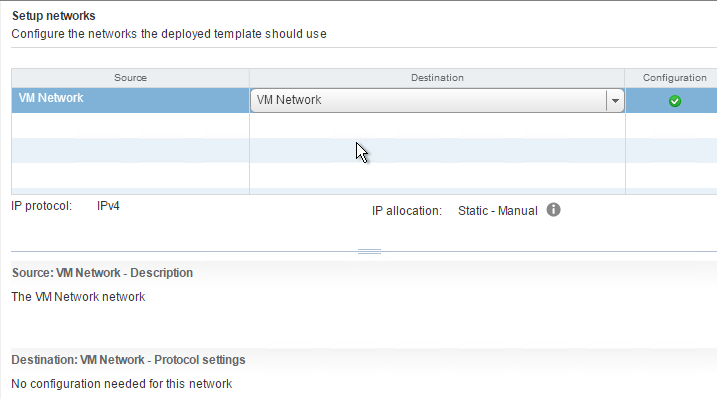Click the Configuration column header
The width and height of the screenshot is (717, 399).
(x=674, y=78)
